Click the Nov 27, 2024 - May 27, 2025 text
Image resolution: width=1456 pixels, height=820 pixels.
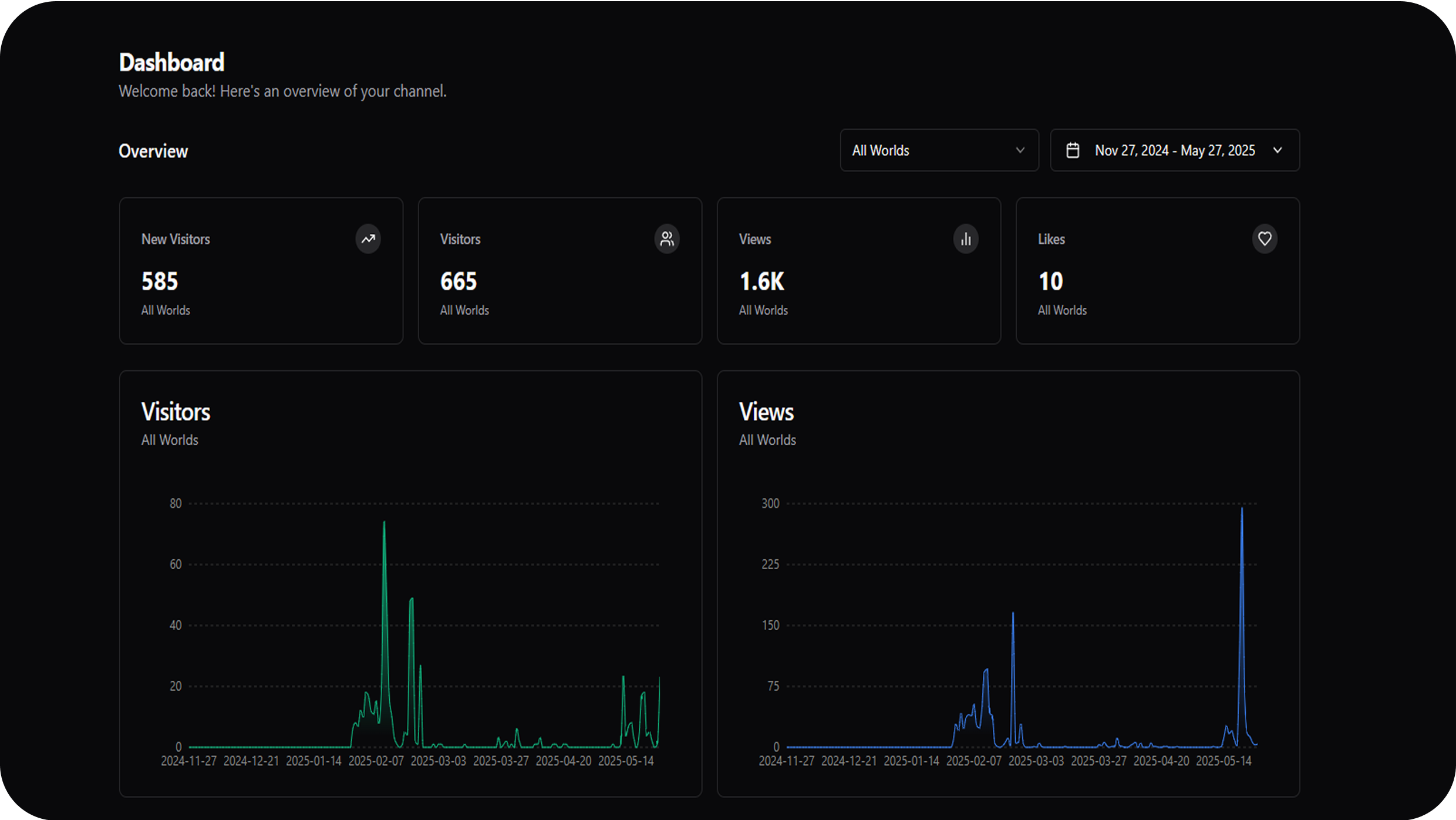click(1175, 150)
